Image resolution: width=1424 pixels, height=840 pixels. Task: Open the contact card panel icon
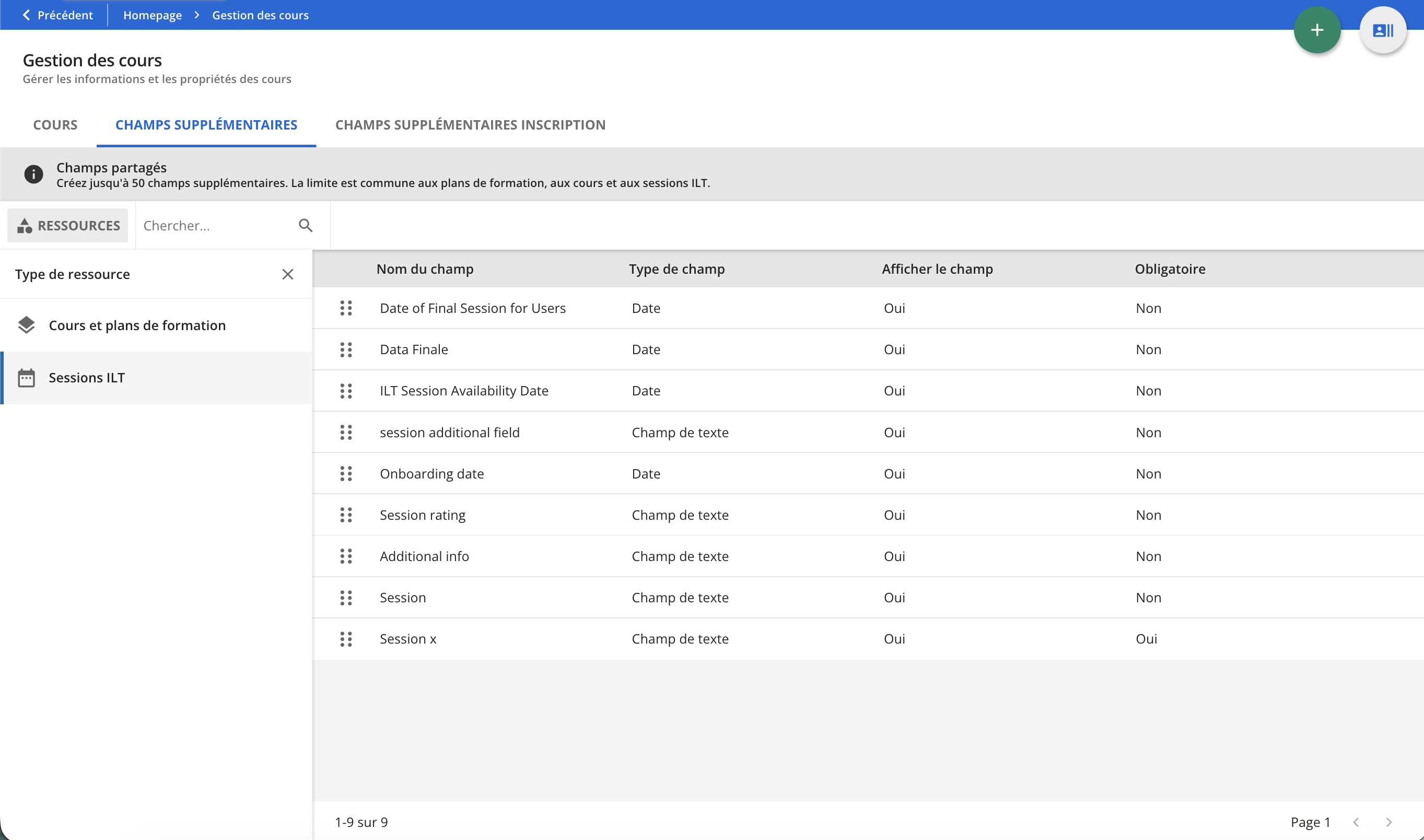coord(1382,31)
